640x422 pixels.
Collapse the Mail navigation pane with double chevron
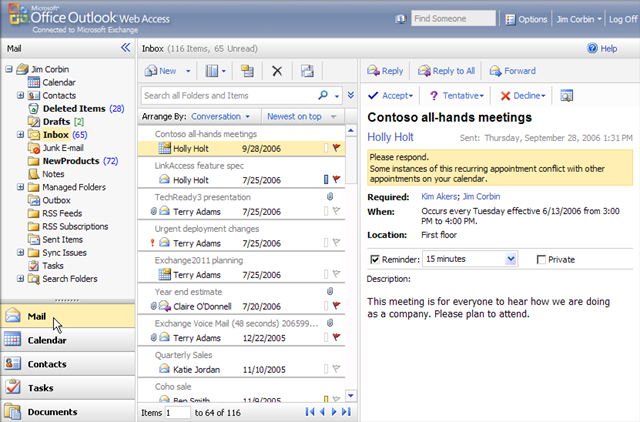125,47
